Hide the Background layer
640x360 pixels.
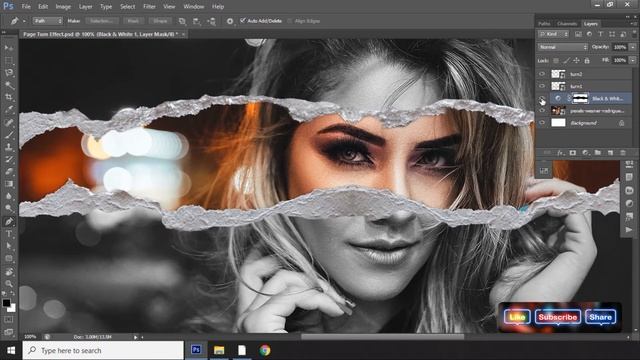(x=542, y=123)
